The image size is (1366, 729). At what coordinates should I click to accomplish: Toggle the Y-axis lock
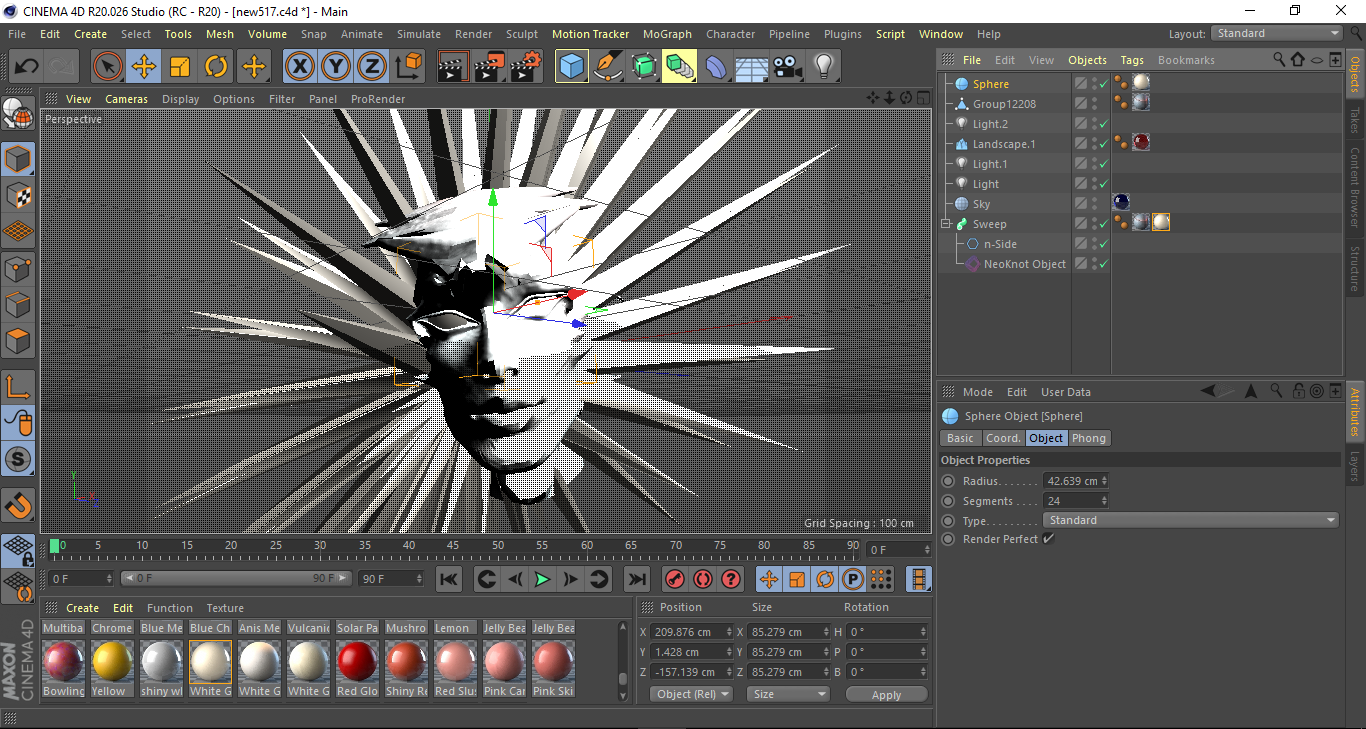point(335,67)
